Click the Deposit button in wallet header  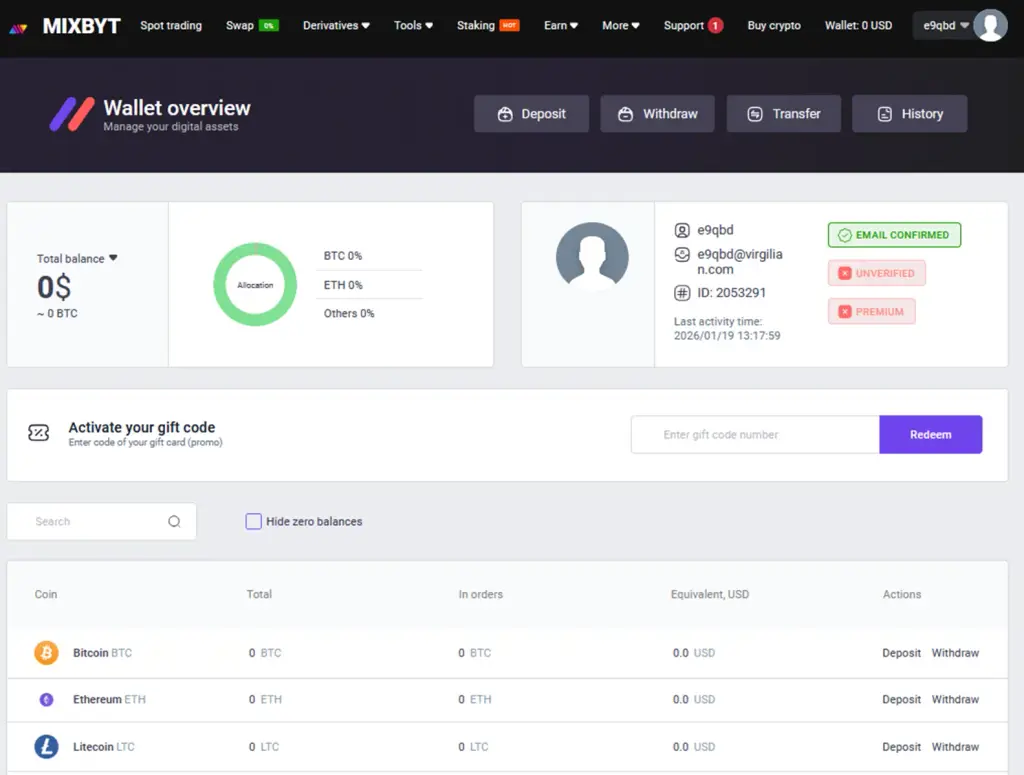tap(532, 114)
